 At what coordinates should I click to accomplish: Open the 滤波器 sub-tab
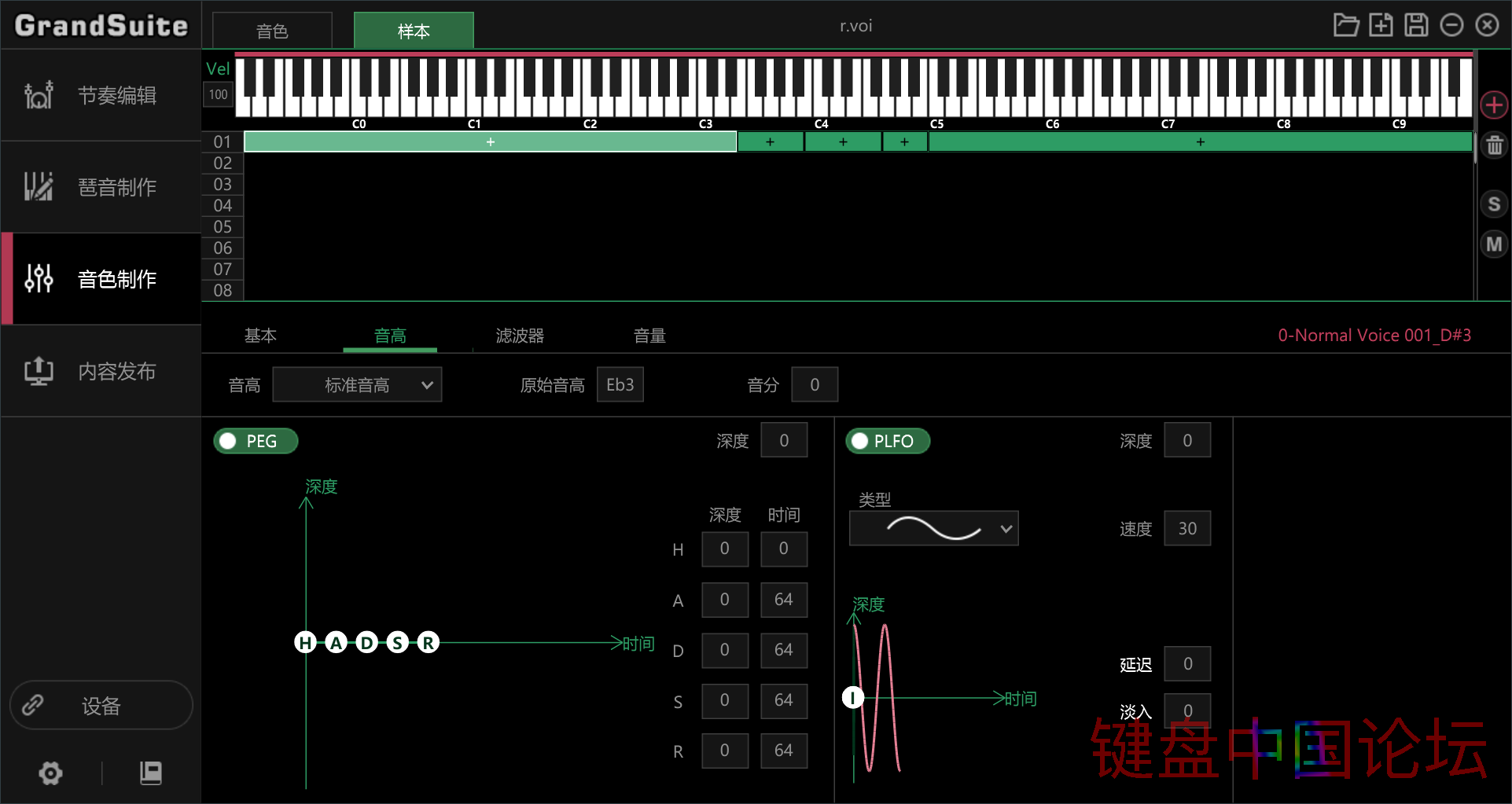520,336
